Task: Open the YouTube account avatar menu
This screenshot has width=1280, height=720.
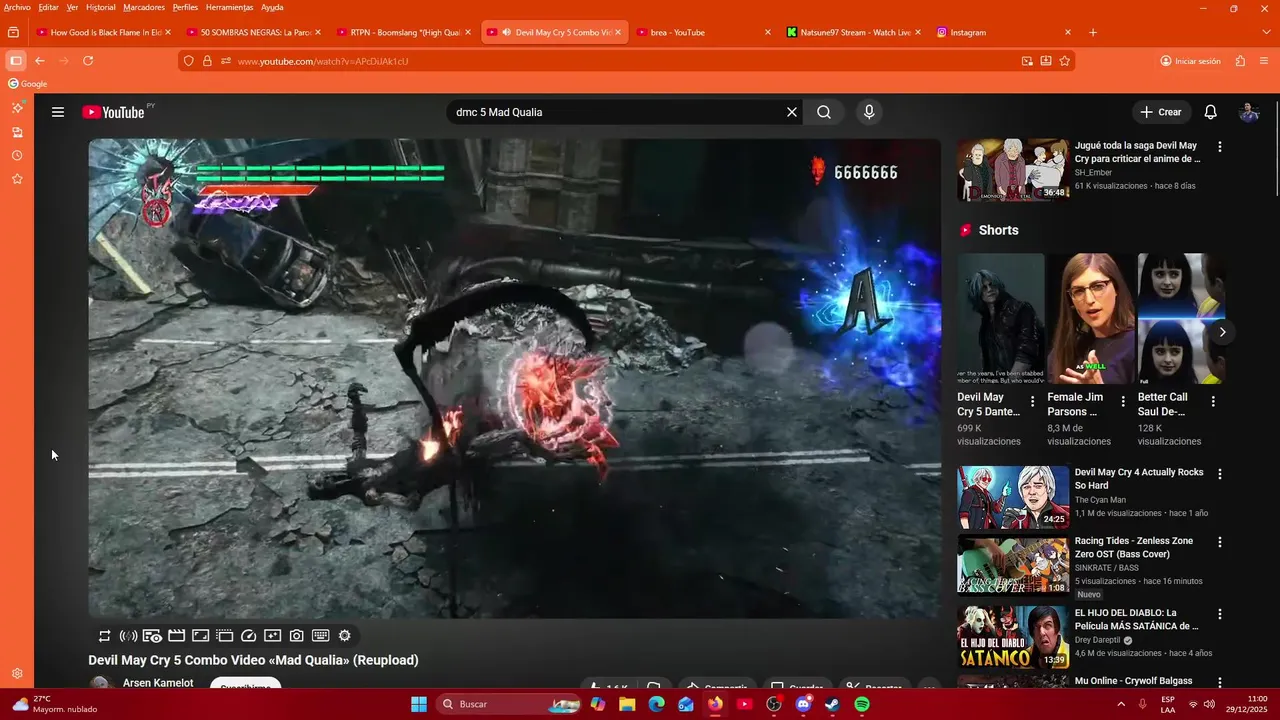Action: [1249, 112]
